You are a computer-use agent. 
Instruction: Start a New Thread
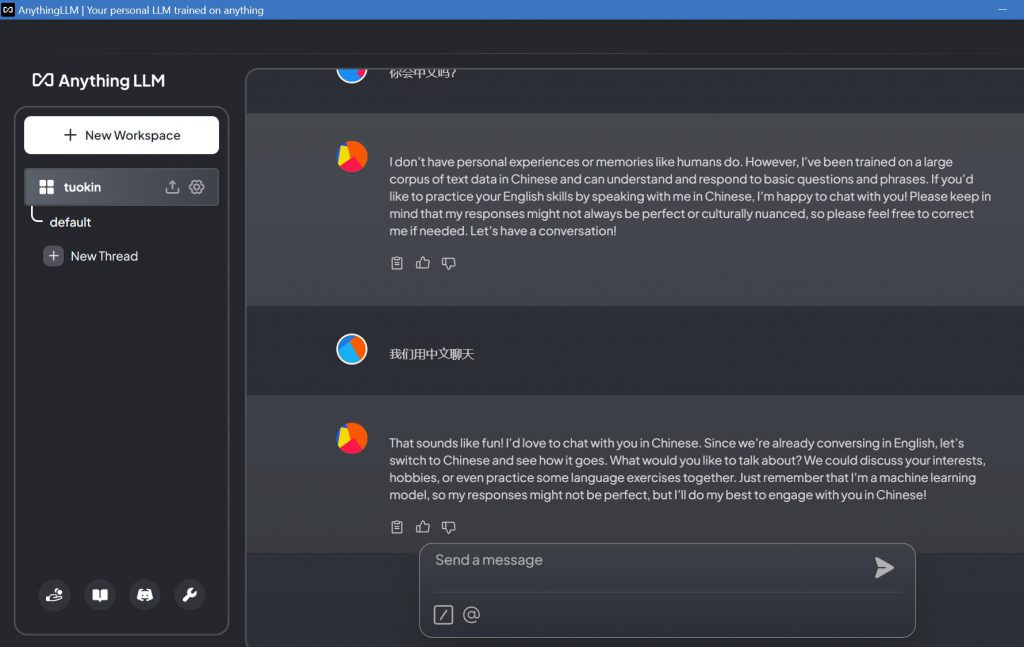tap(103, 256)
